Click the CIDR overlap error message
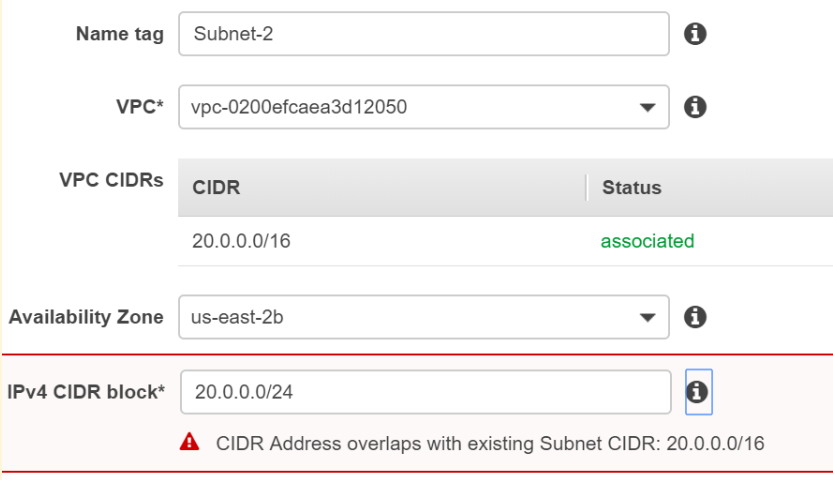This screenshot has height=480, width=833. [x=491, y=442]
